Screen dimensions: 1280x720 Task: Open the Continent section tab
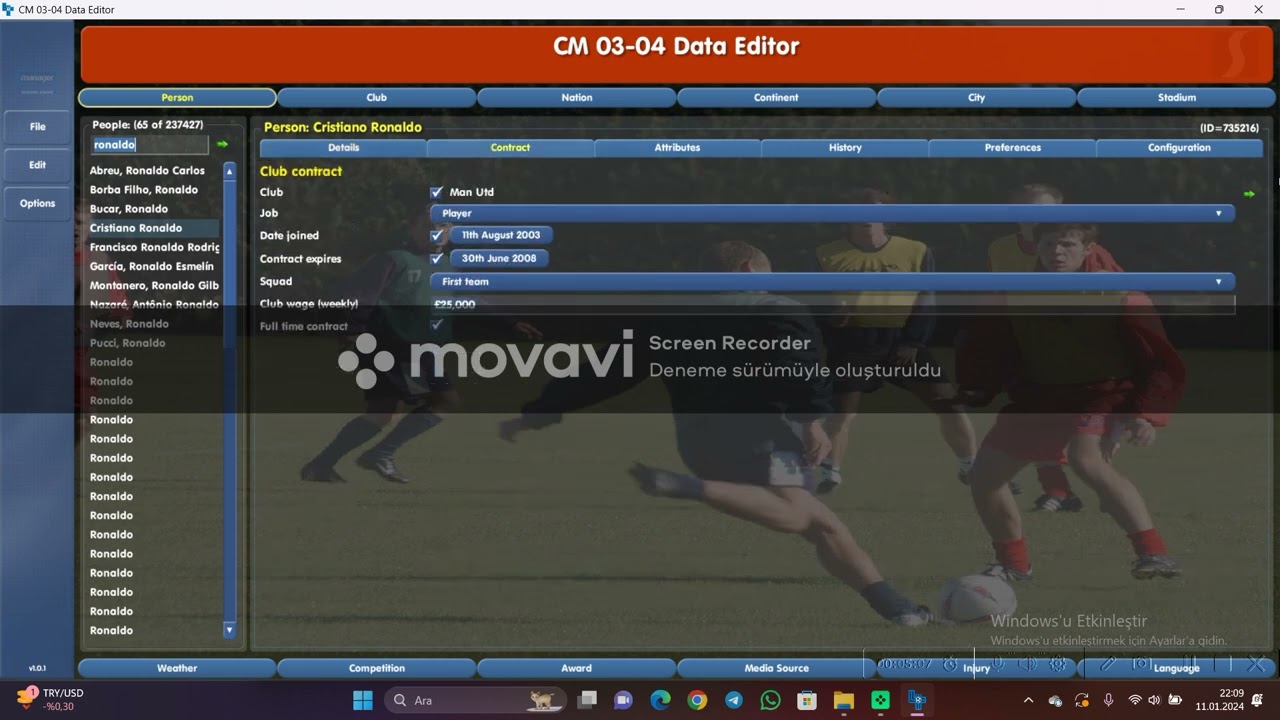pos(776,97)
